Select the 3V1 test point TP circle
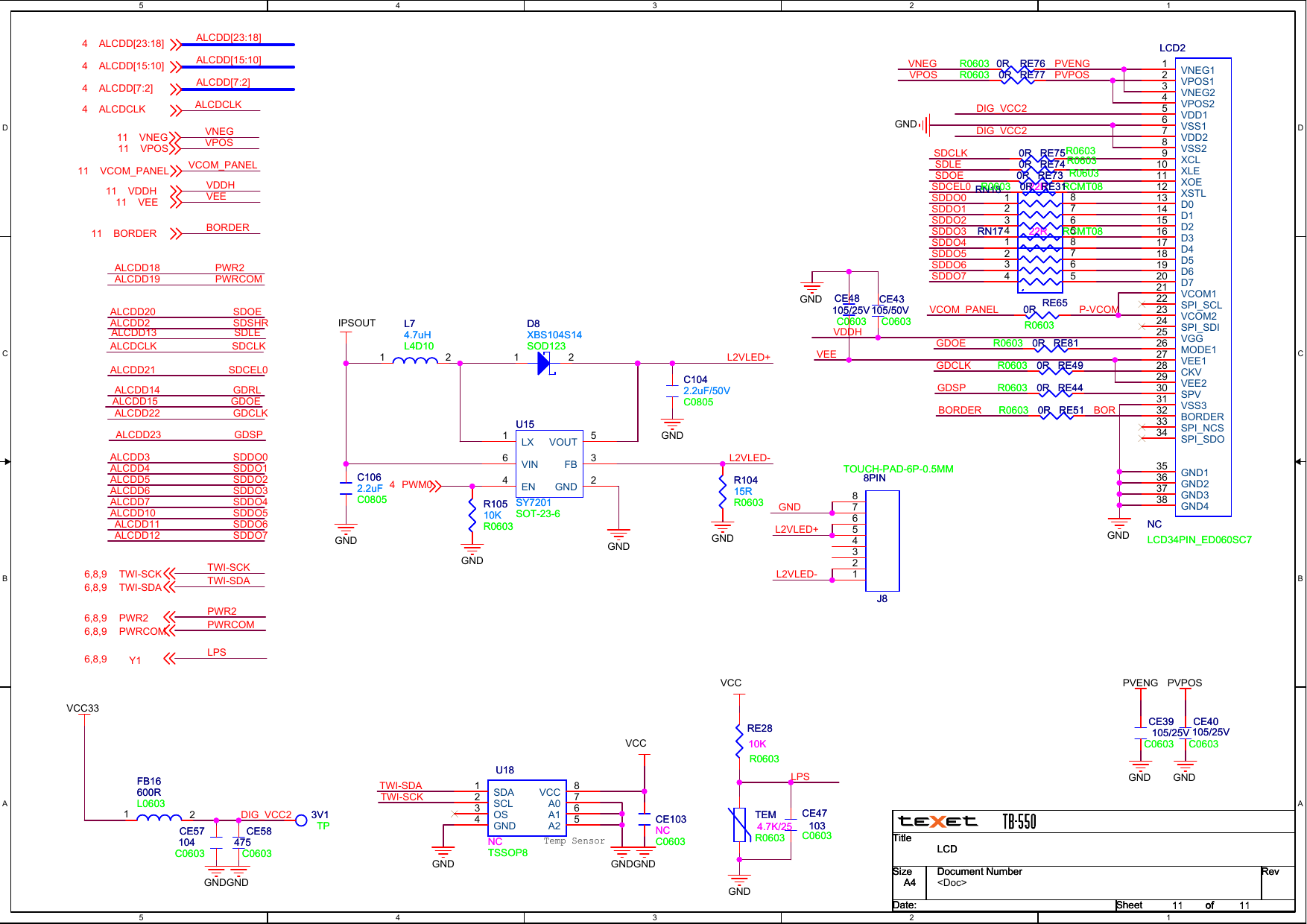The height and width of the screenshot is (924, 1307). click(301, 820)
